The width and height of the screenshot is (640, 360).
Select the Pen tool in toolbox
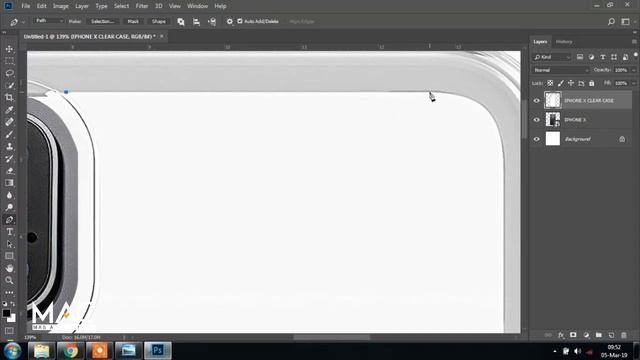(9, 220)
